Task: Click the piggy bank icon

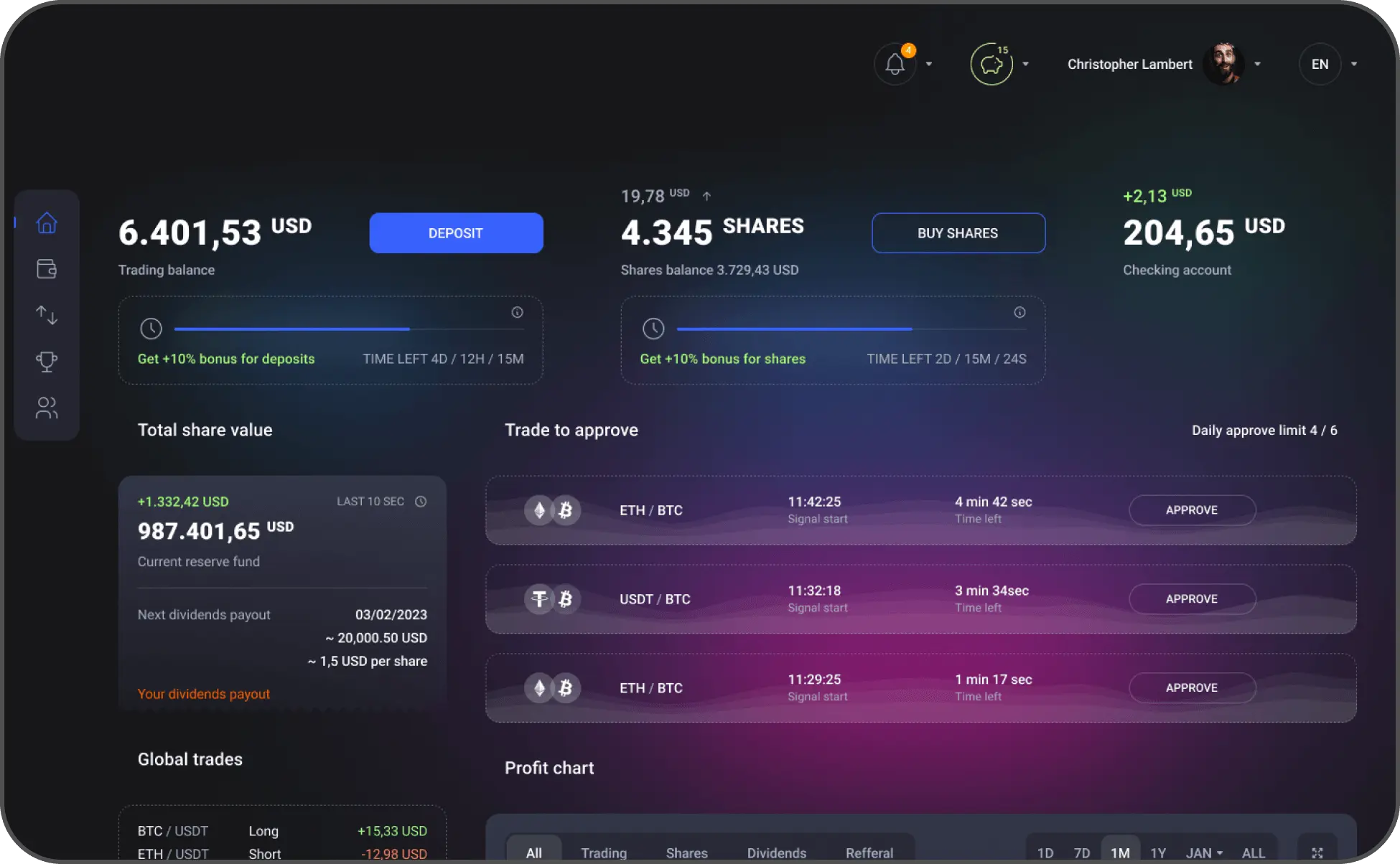Action: tap(991, 65)
